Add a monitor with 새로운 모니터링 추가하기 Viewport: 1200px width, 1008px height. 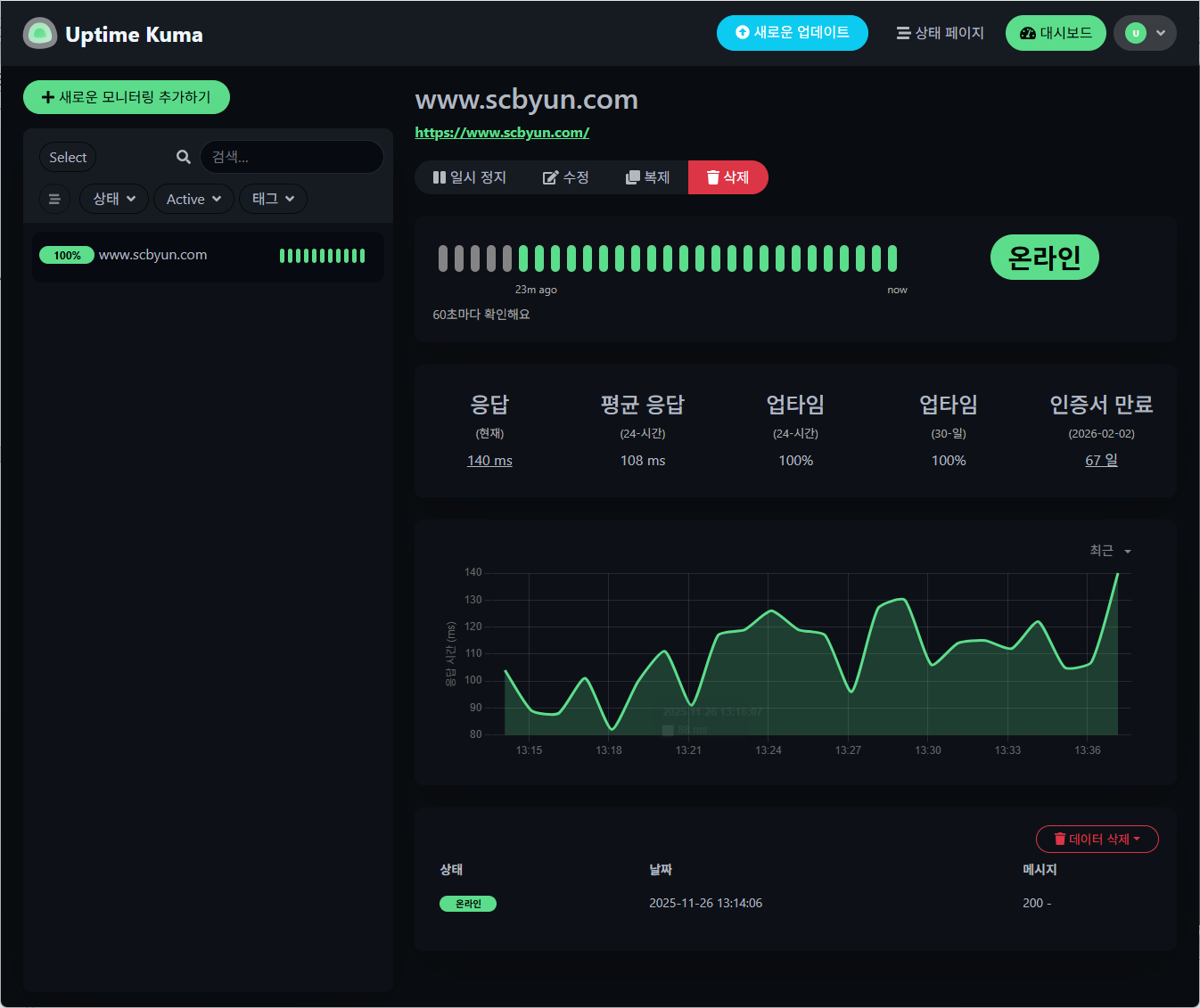coord(127,97)
